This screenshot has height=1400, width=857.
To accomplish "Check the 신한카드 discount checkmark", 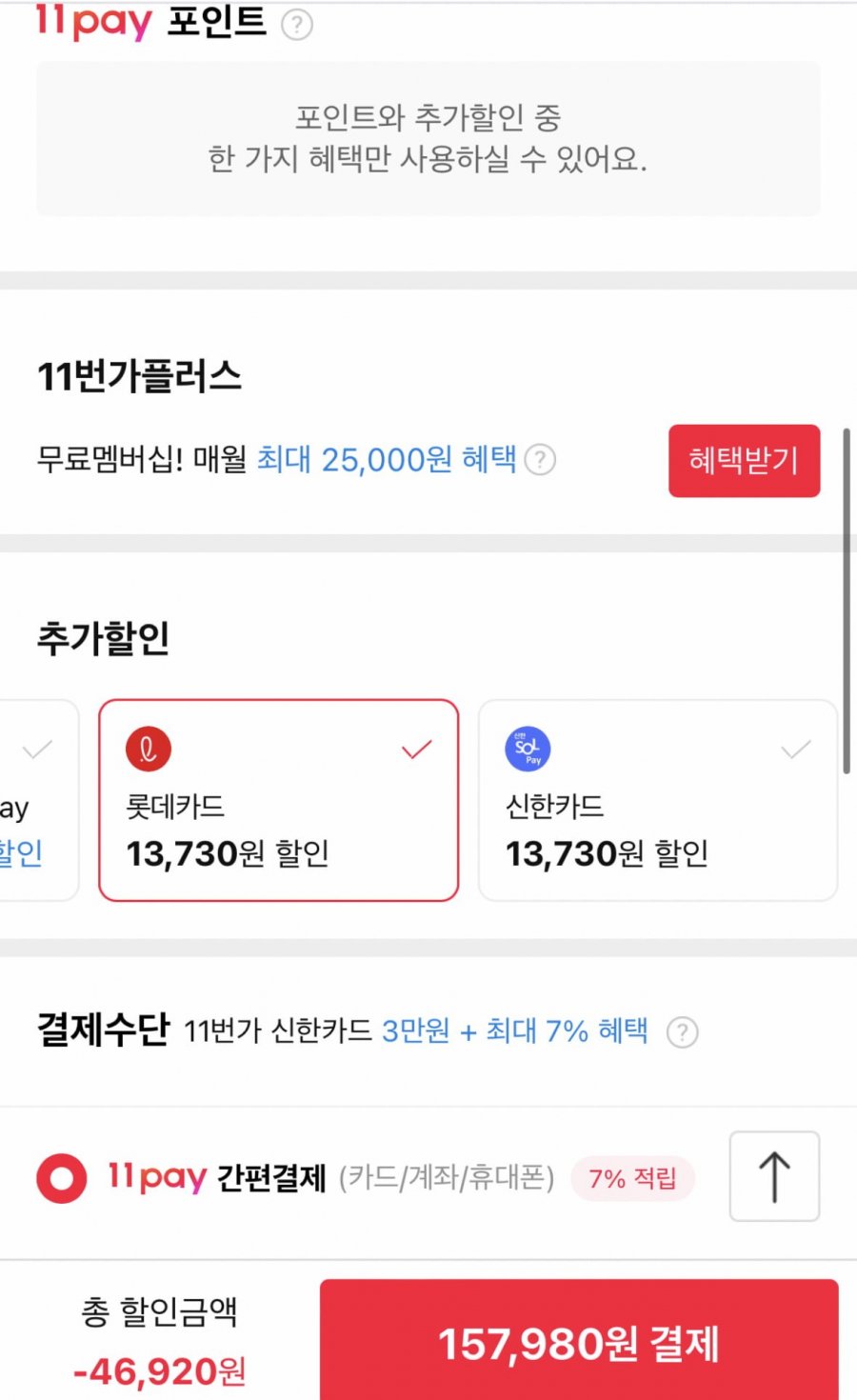I will 795,750.
